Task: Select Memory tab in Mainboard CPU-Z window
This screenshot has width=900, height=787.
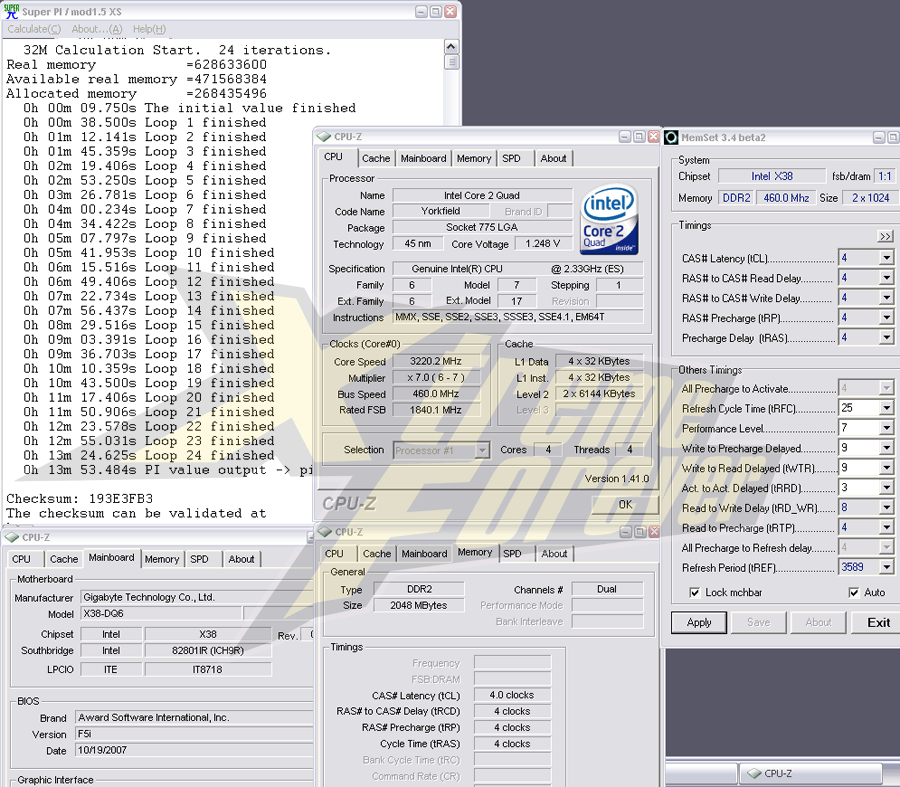Action: pyautogui.click(x=162, y=559)
